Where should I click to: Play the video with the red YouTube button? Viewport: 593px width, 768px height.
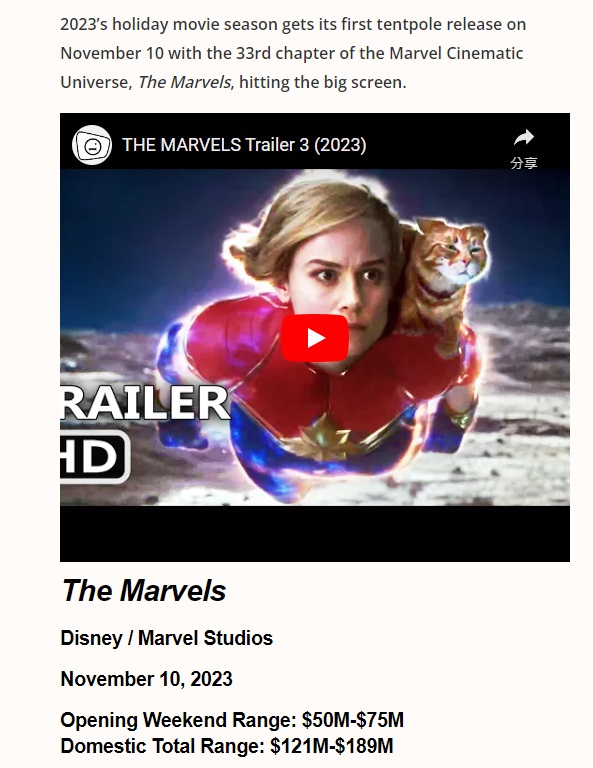tap(315, 338)
